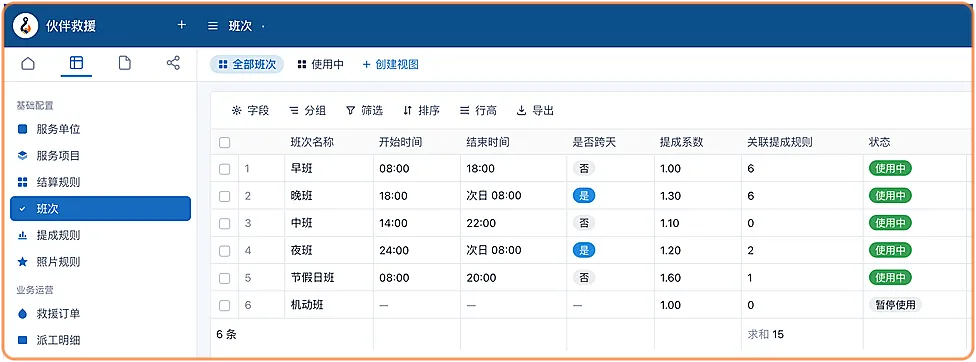
Task: Select the 全部班次 view tab
Action: tap(247, 64)
